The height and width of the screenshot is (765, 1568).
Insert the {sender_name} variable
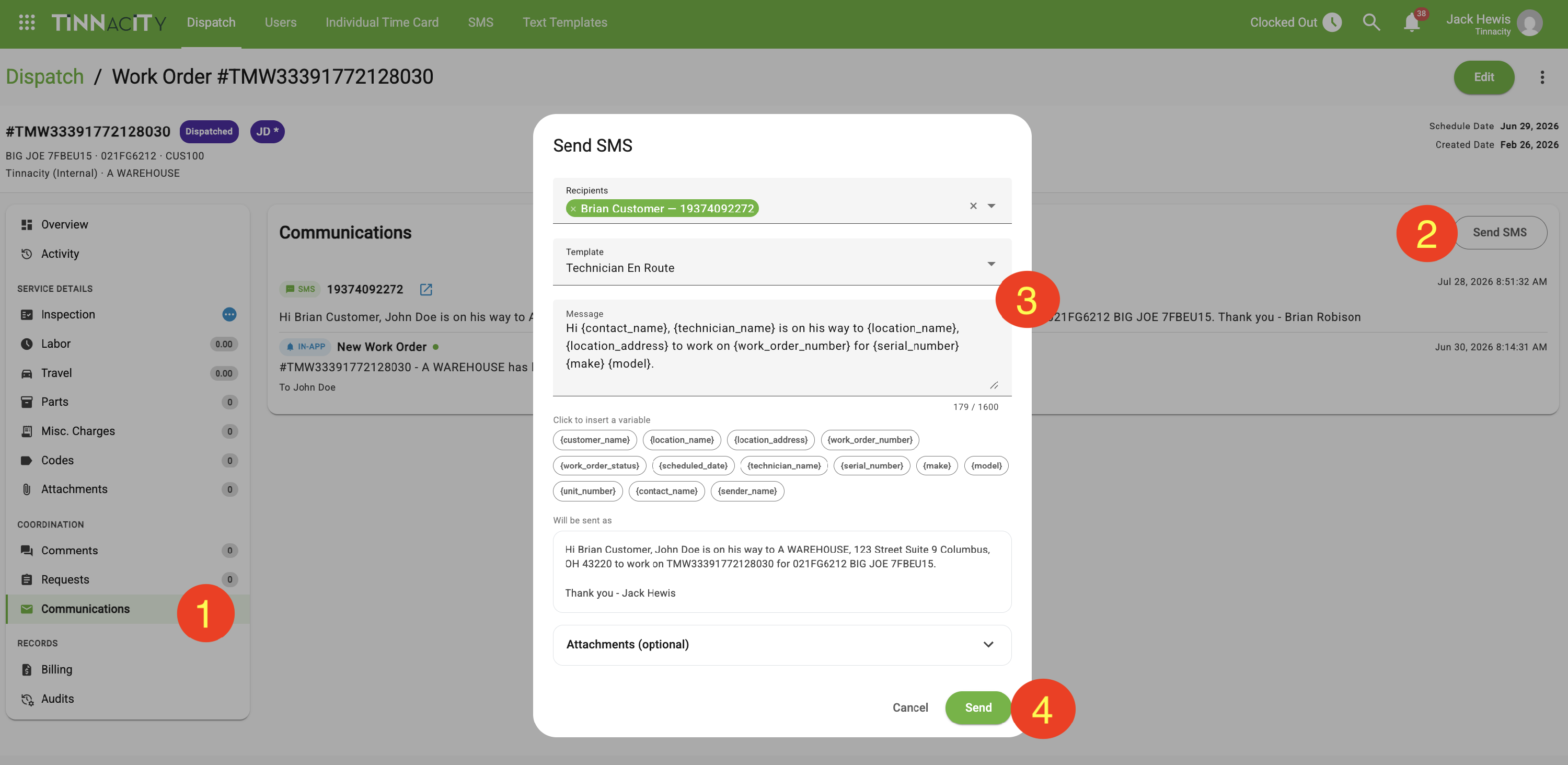coord(747,492)
